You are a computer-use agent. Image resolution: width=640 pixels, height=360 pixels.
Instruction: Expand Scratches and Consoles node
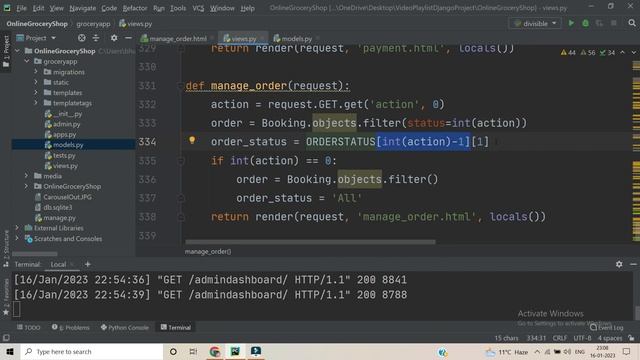(x=17, y=238)
